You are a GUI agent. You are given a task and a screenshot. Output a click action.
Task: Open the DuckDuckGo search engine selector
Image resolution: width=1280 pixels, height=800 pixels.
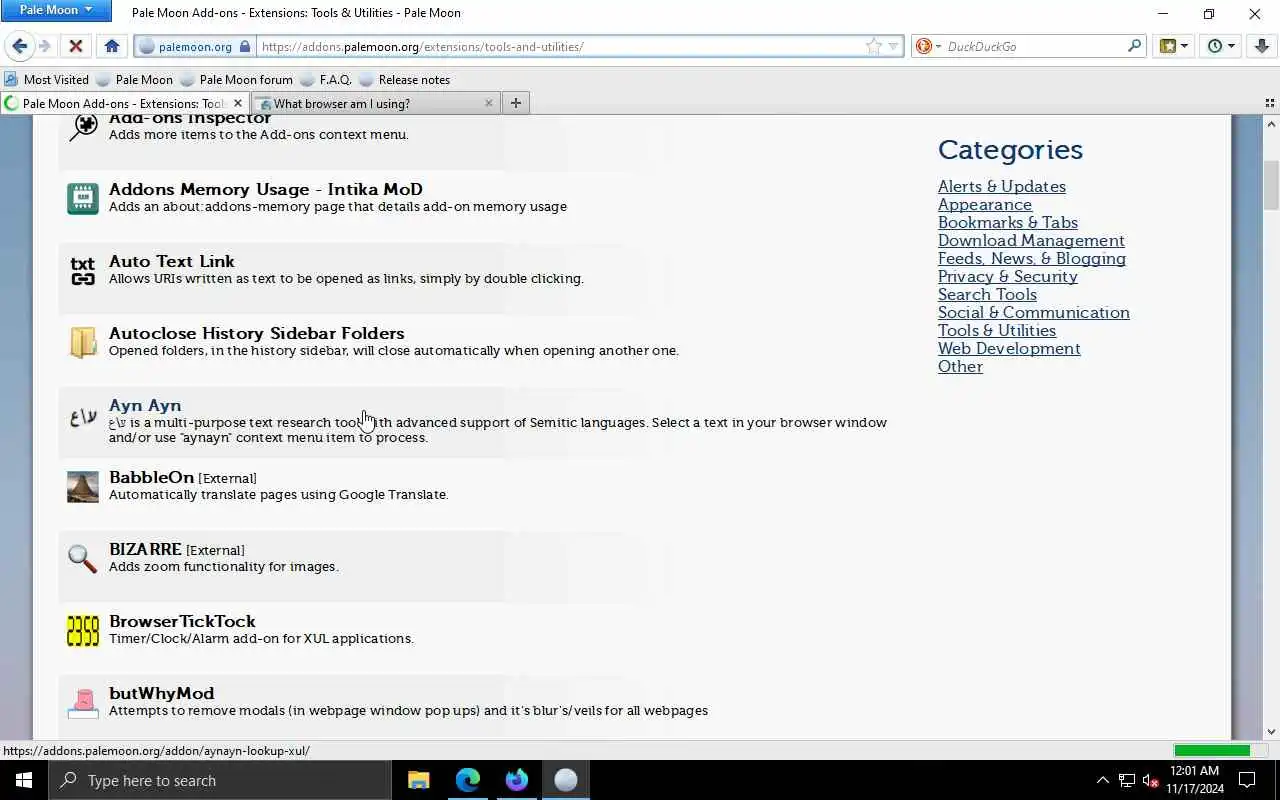pos(928,46)
